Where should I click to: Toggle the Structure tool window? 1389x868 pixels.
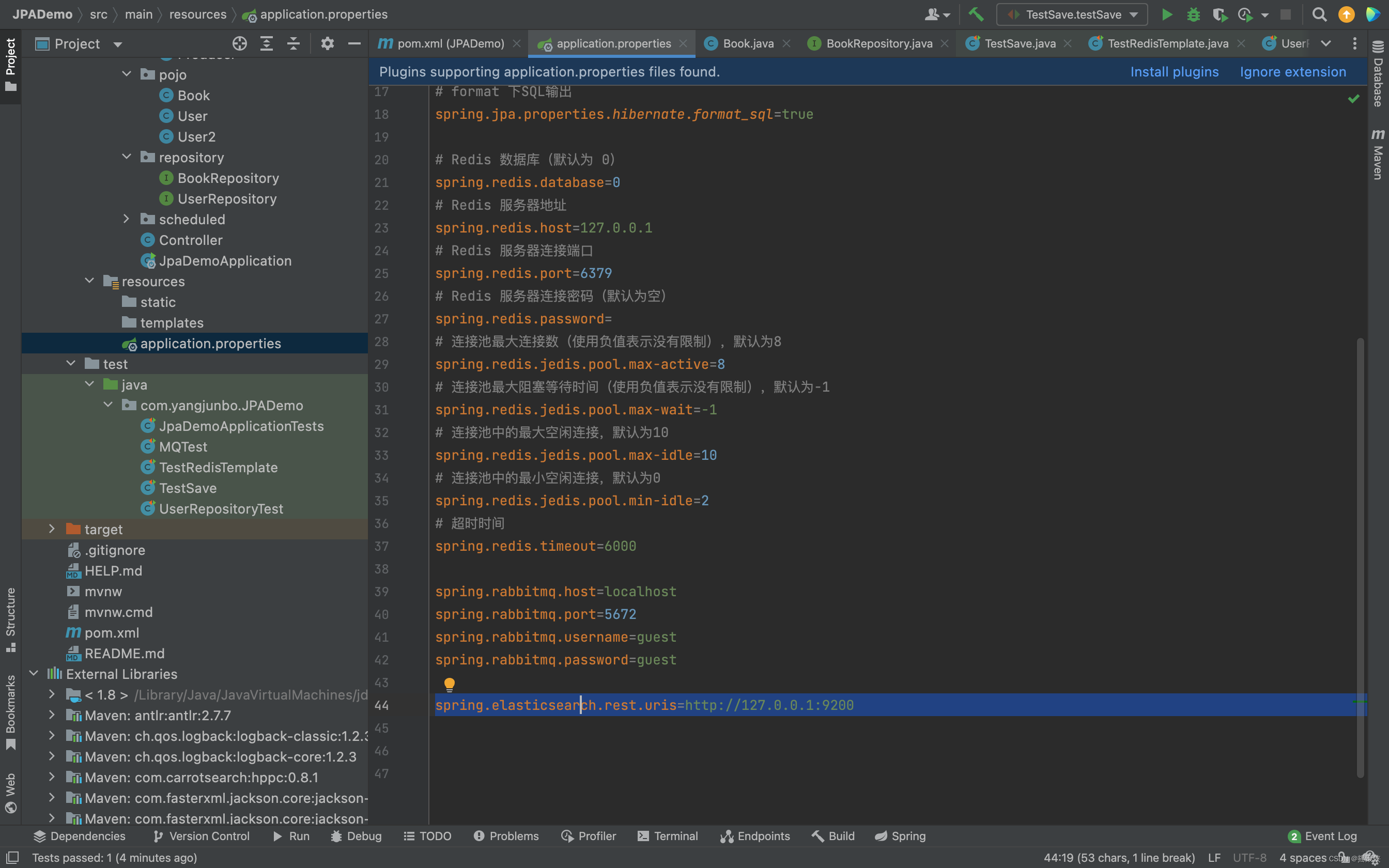point(10,620)
